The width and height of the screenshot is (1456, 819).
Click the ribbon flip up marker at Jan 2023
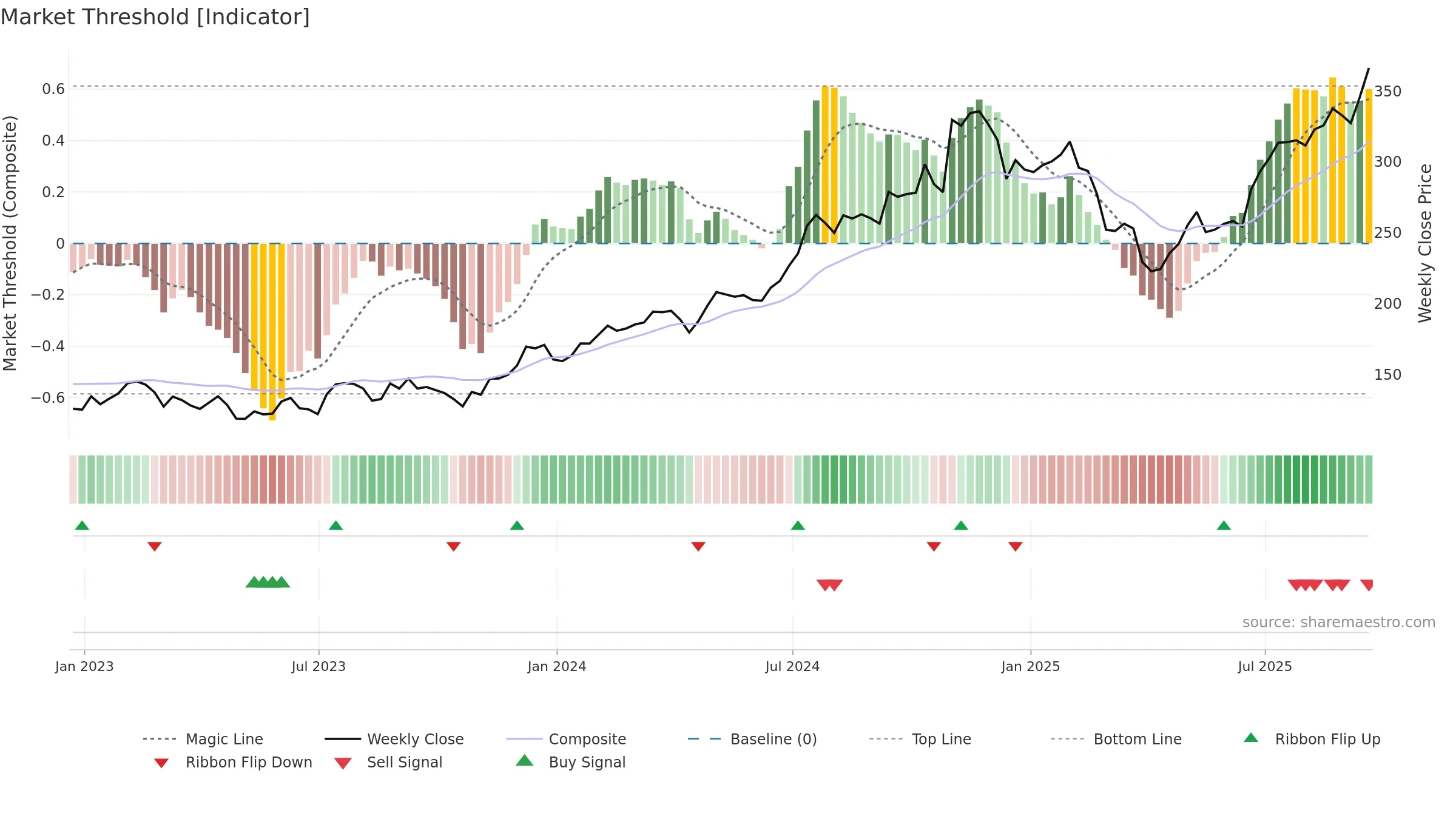(x=82, y=525)
